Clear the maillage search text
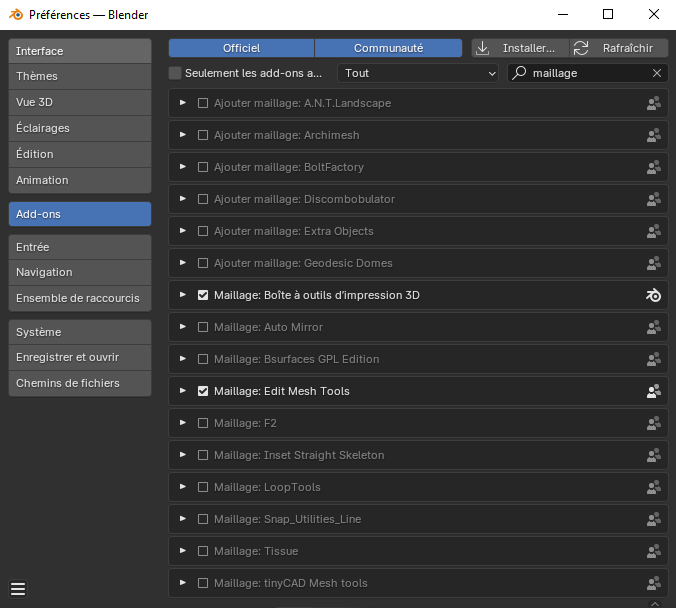Image resolution: width=676 pixels, height=608 pixels. click(657, 73)
